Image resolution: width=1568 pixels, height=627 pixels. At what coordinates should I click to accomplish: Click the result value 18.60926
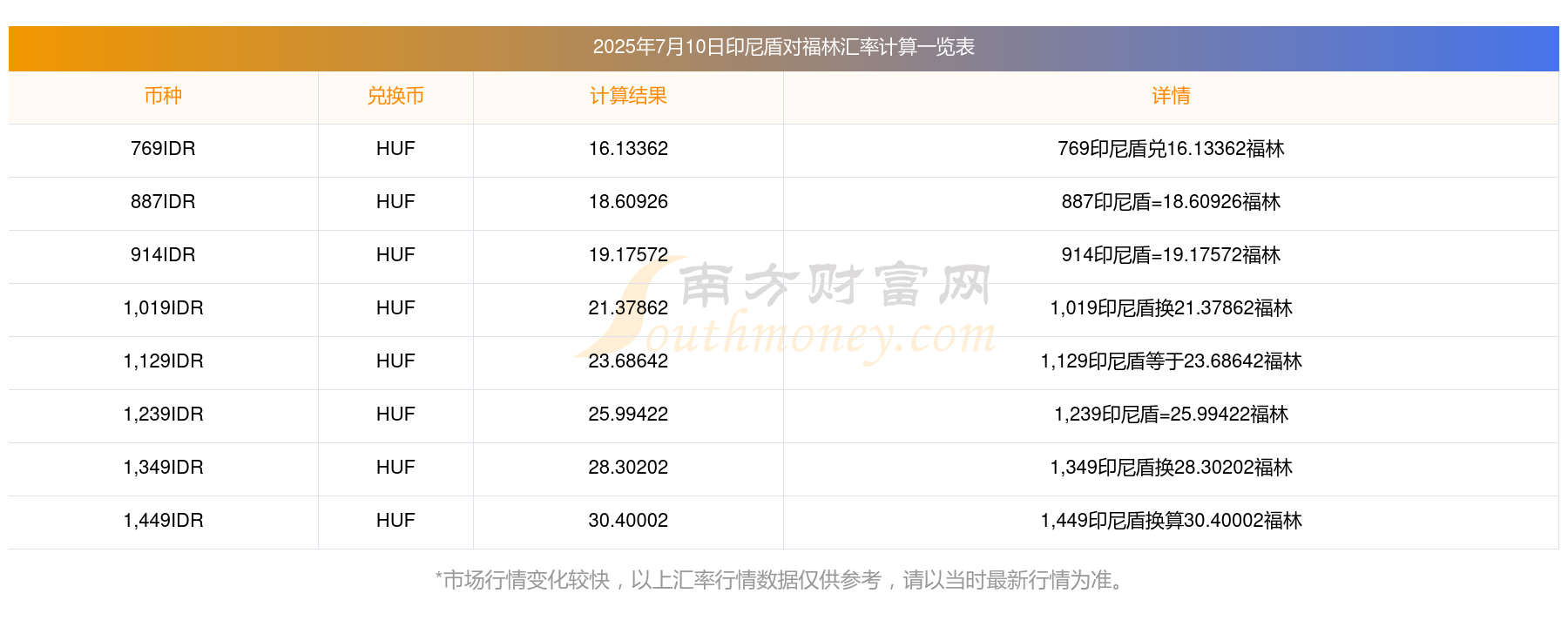click(628, 202)
